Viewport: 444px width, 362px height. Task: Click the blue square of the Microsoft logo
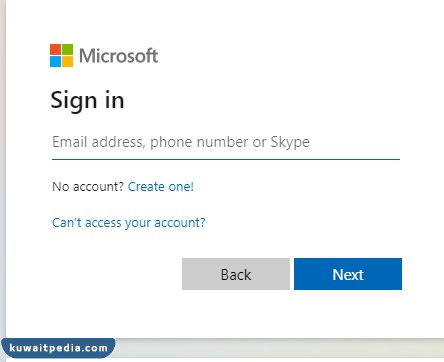coord(55,61)
